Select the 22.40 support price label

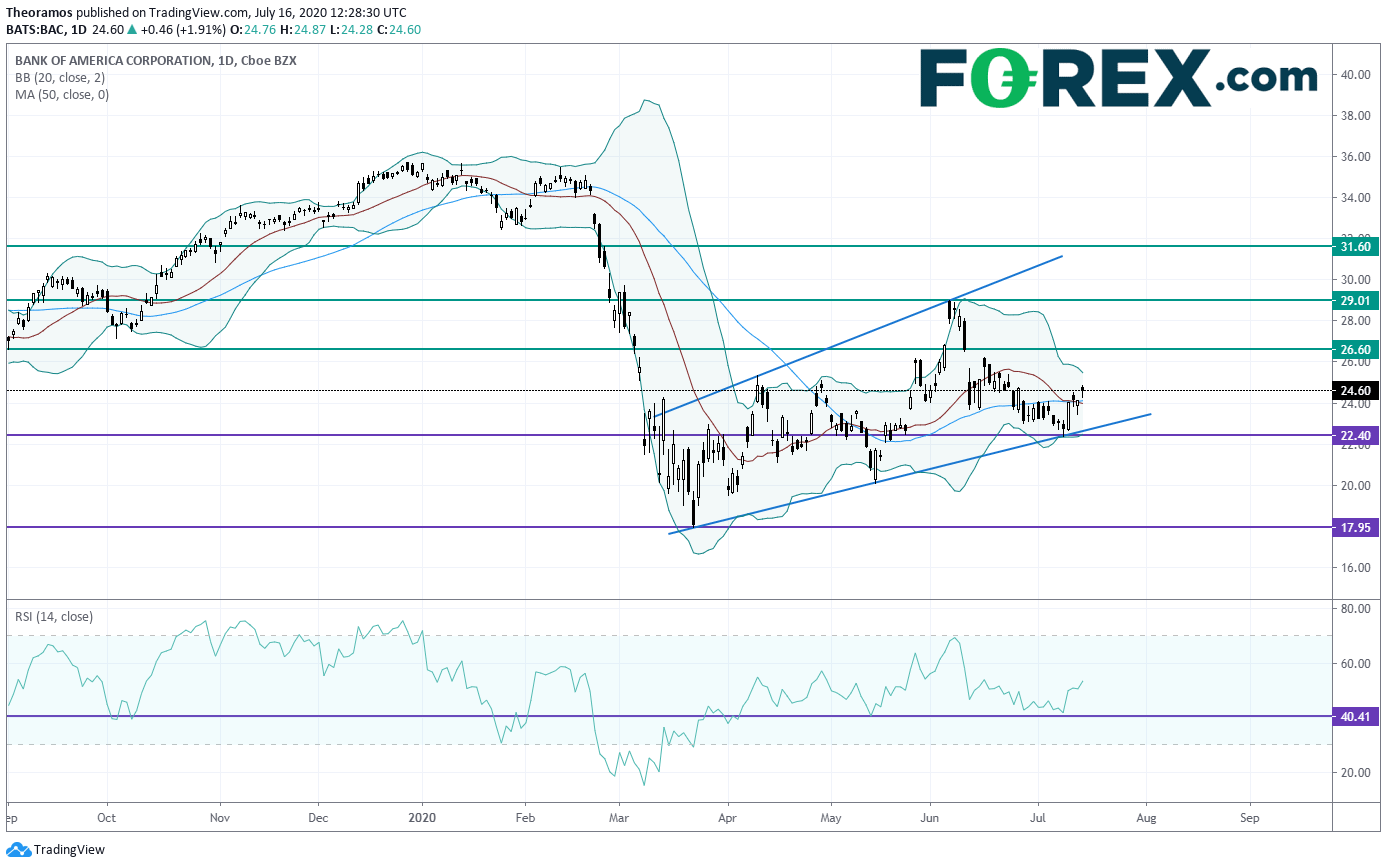1358,435
